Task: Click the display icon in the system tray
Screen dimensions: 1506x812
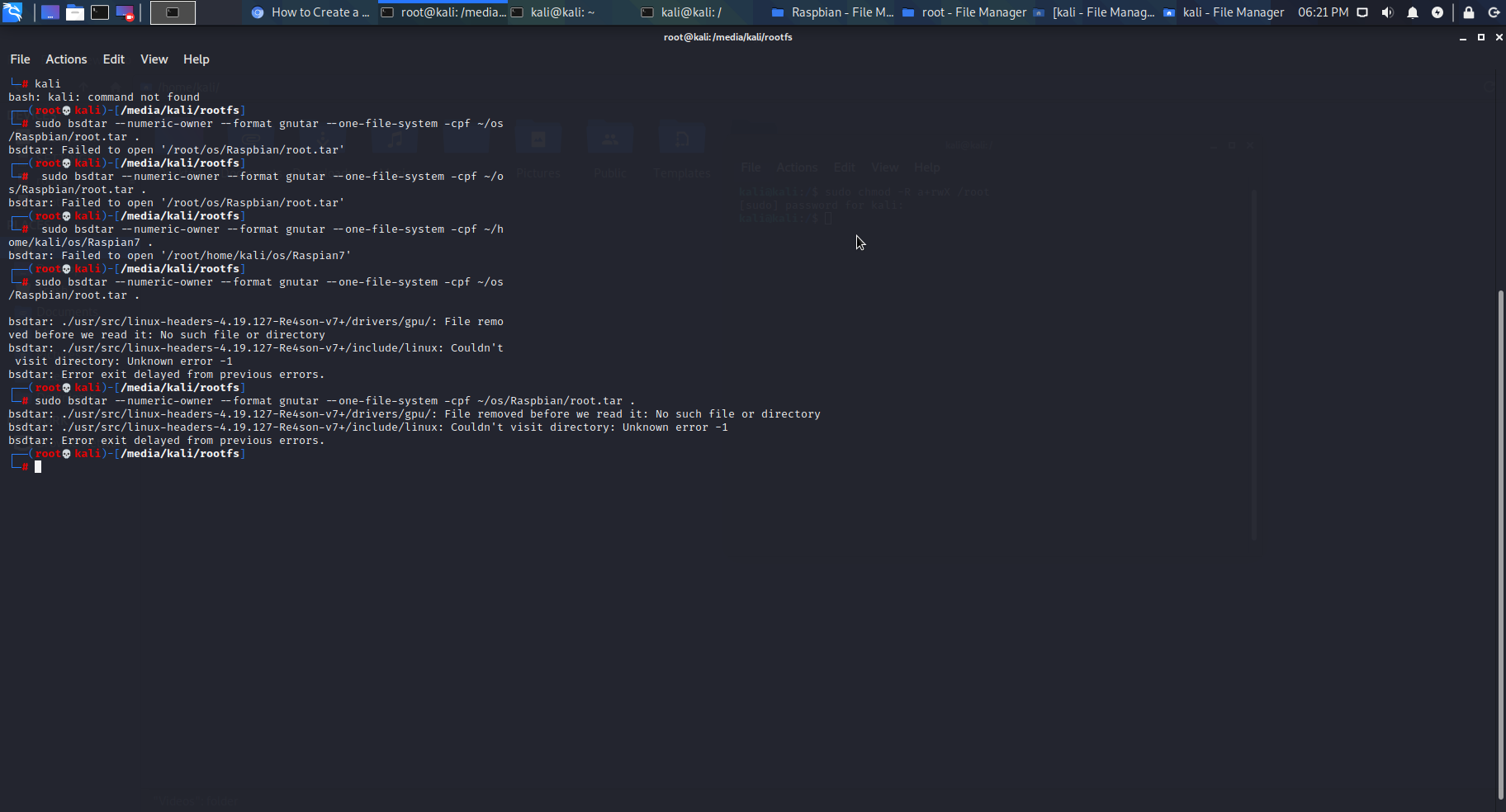Action: point(1362,12)
